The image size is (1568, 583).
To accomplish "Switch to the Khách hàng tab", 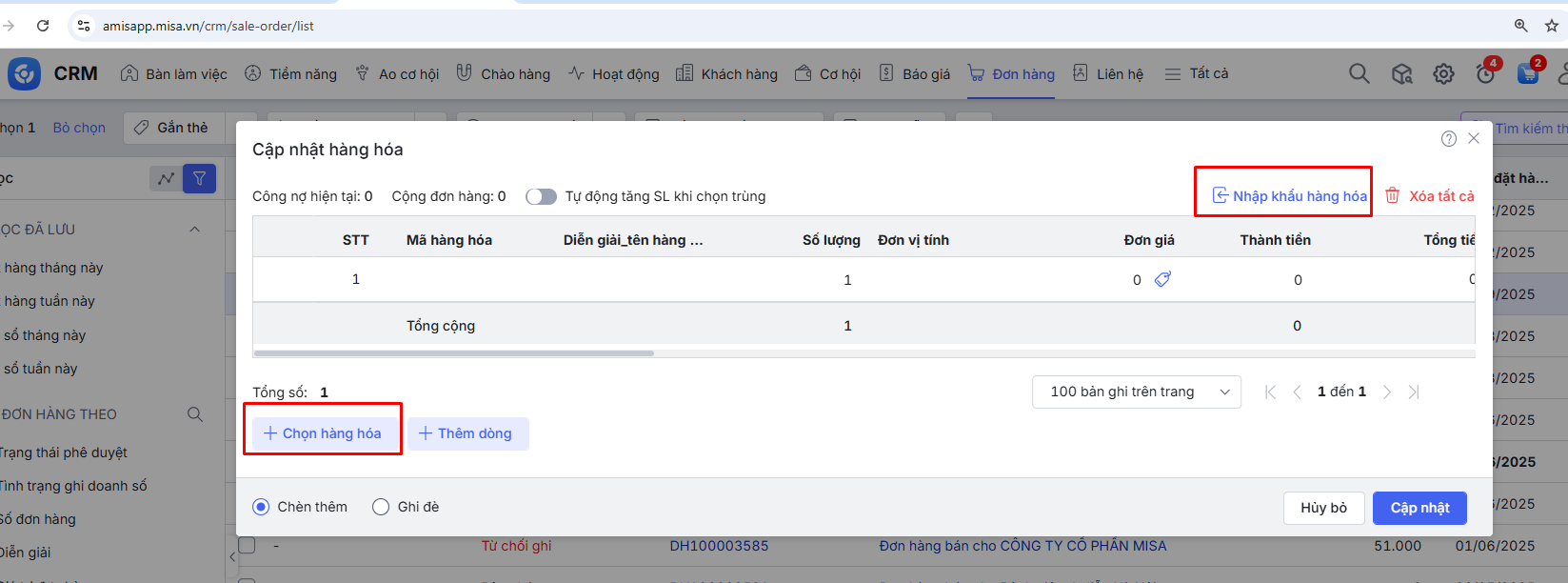I will pos(726,73).
